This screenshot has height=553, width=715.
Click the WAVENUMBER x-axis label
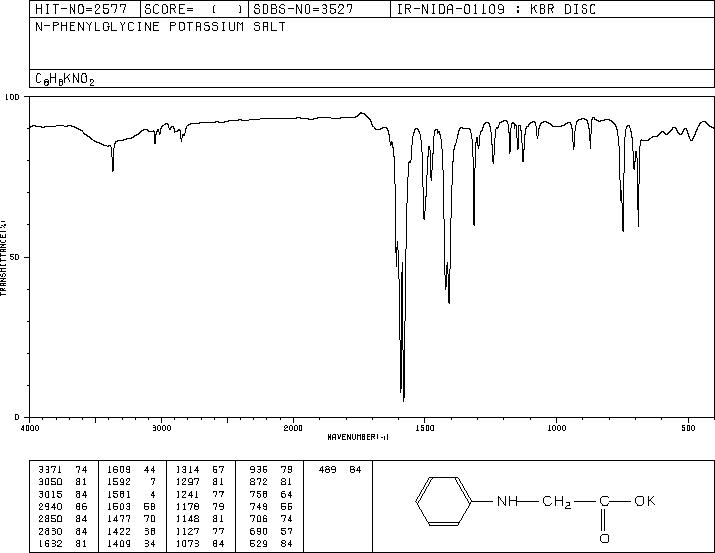(358, 437)
